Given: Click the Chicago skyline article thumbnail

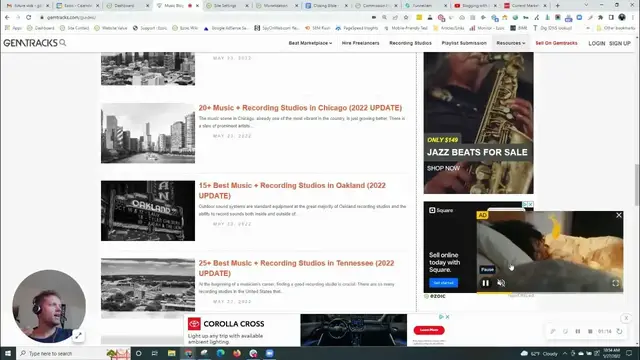Looking at the screenshot, I should tap(148, 133).
